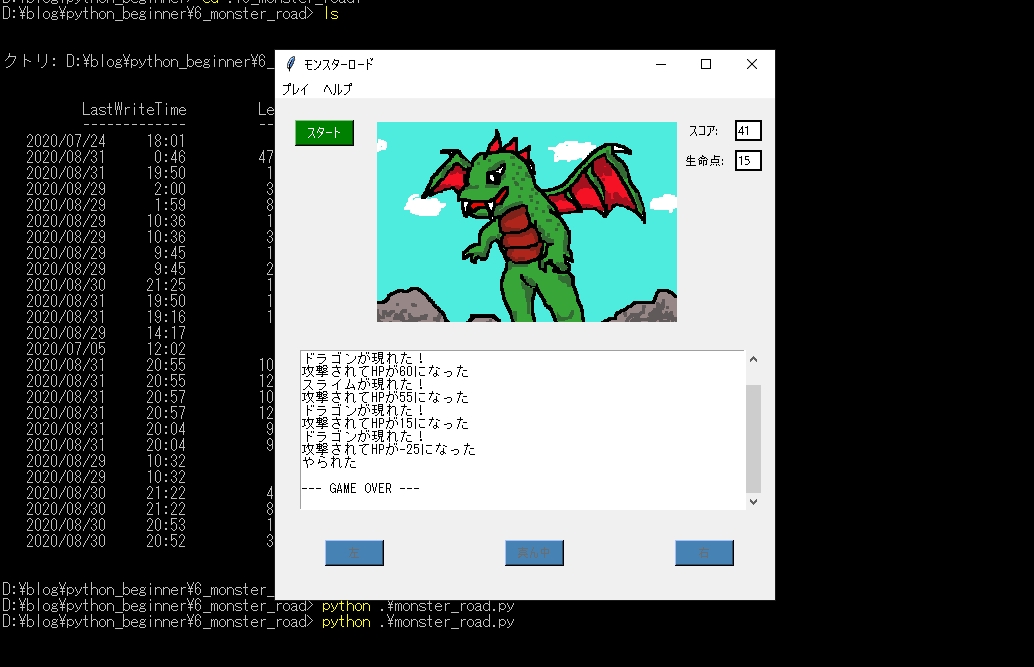Click the feather icon in the title bar
This screenshot has width=1034, height=667.
point(290,64)
